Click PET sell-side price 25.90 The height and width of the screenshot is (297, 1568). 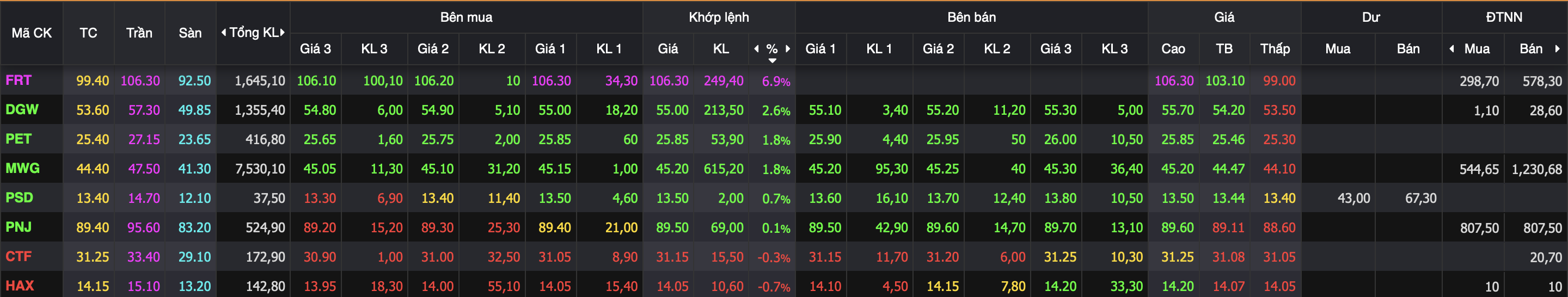click(825, 139)
